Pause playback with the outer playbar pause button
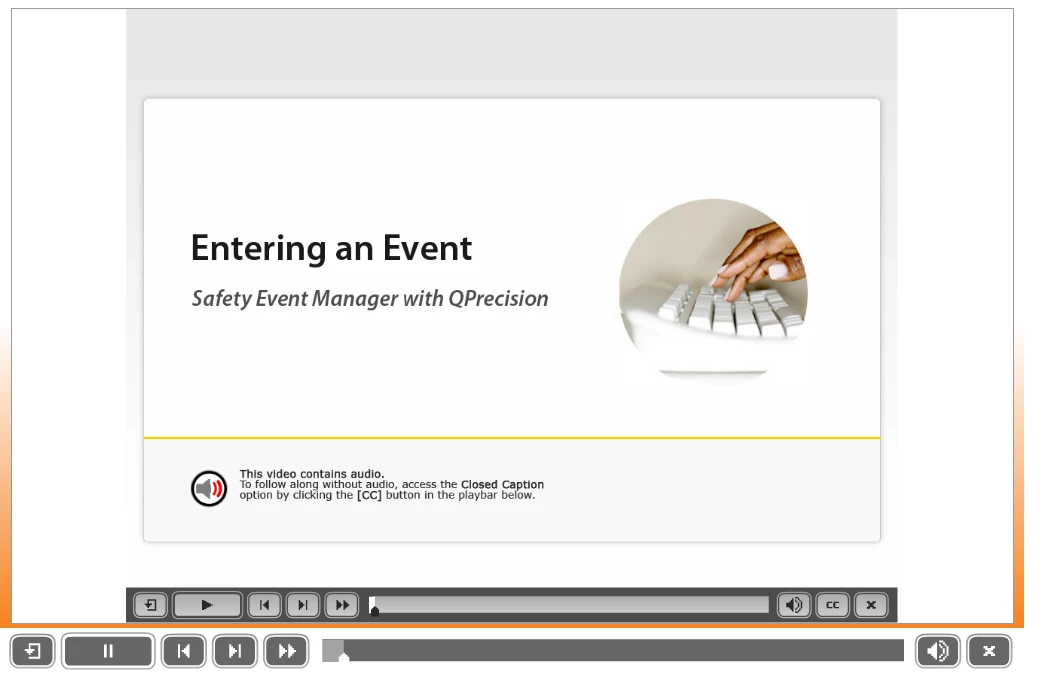1043x691 pixels. pos(108,651)
